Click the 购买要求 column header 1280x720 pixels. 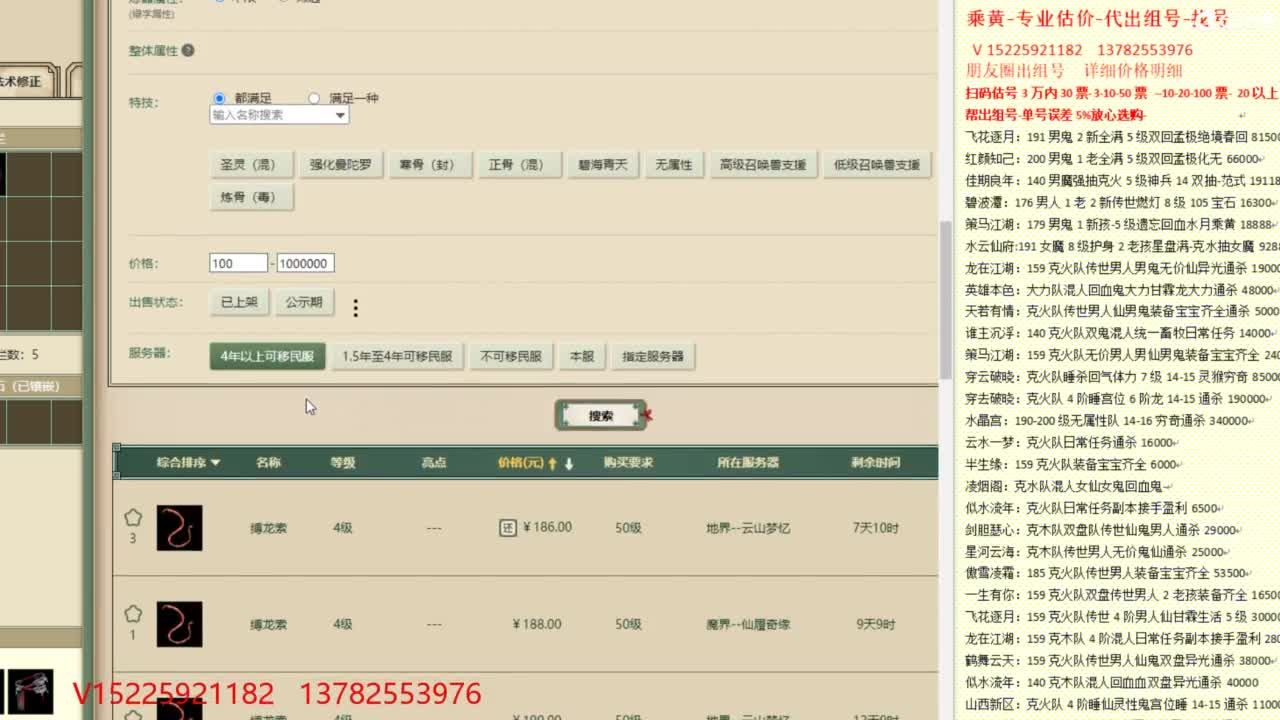628,463
